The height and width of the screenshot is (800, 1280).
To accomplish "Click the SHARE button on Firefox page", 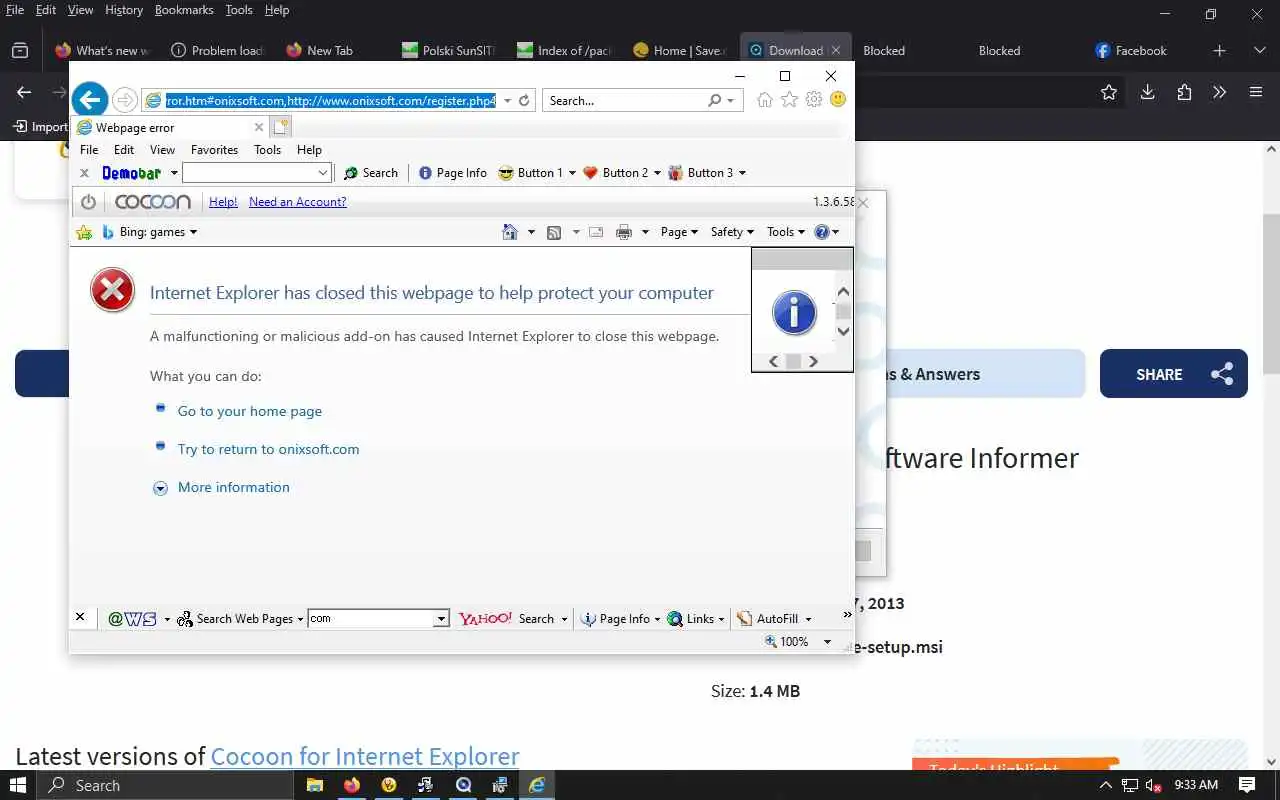I will [1174, 374].
